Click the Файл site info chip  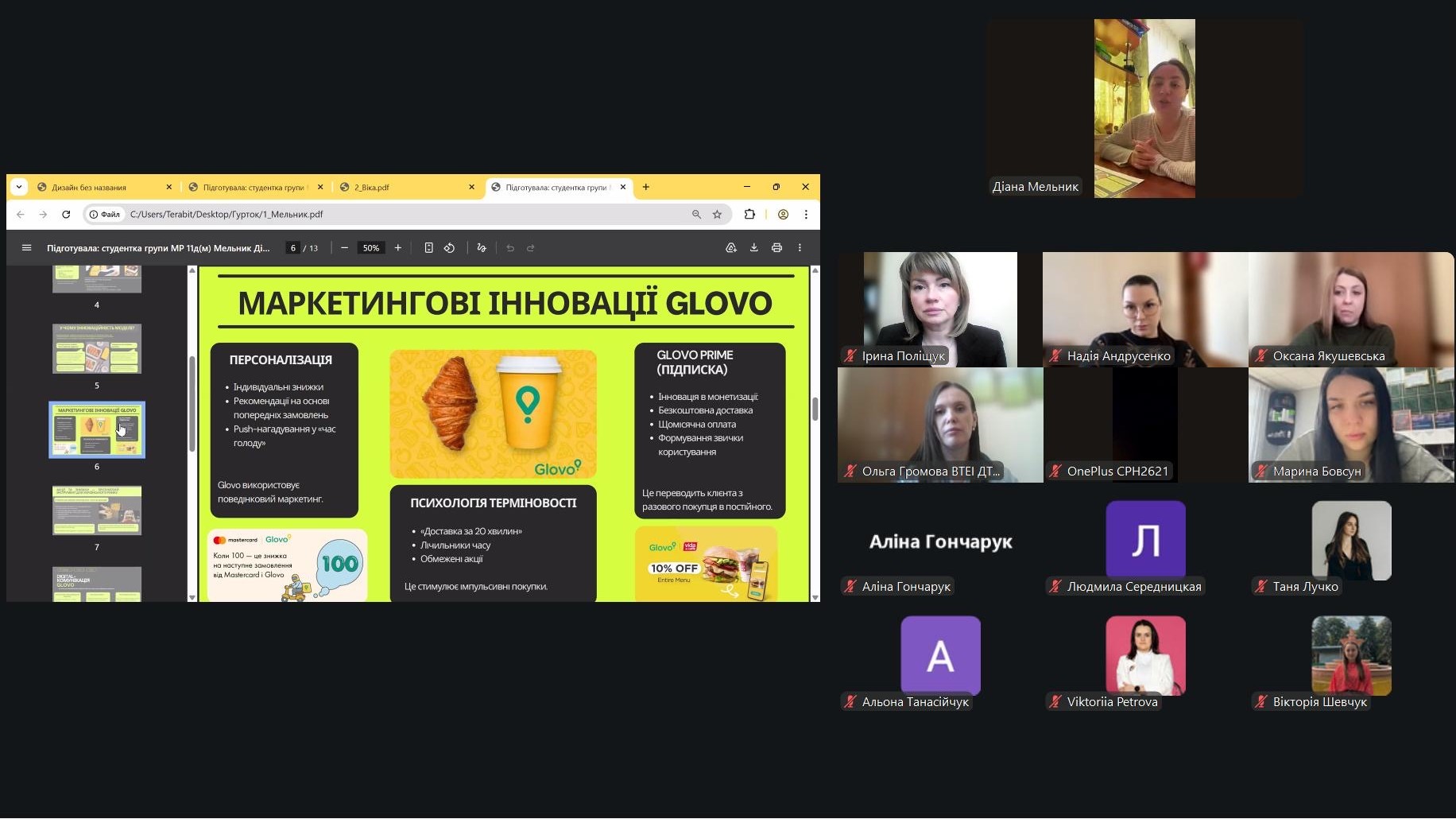click(x=105, y=215)
